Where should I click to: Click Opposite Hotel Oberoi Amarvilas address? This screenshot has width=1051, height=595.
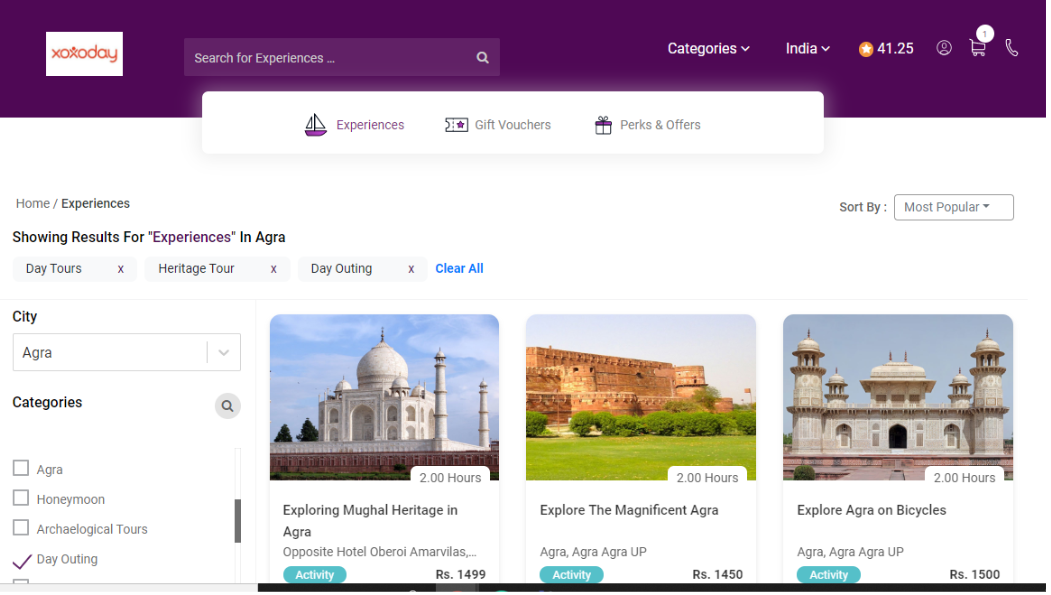coord(381,554)
